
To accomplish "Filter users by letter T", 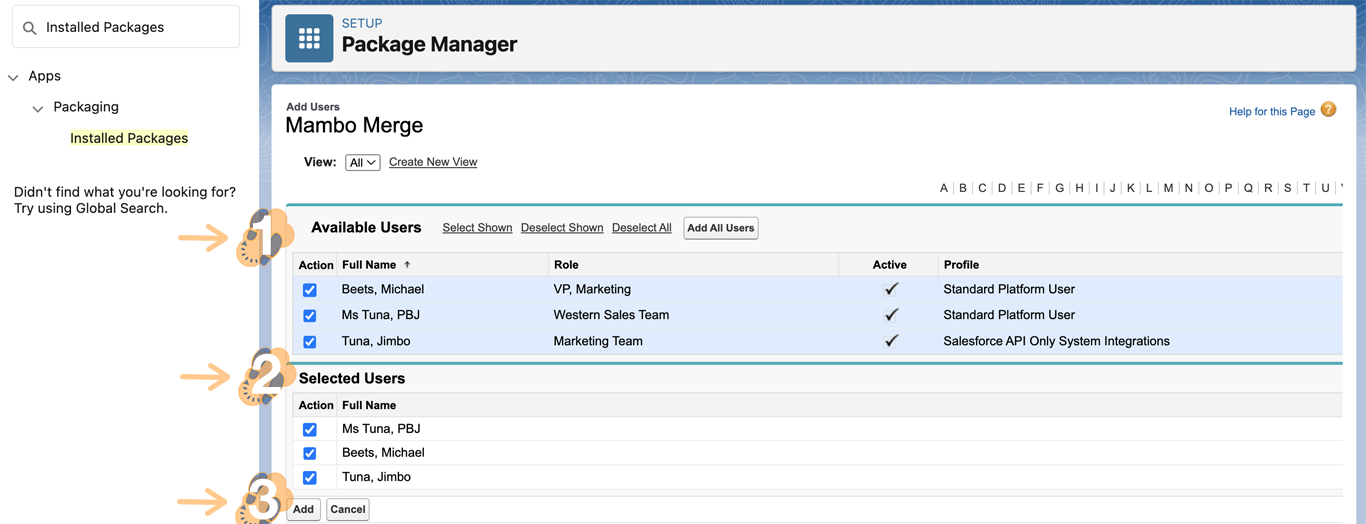I will tap(1306, 188).
